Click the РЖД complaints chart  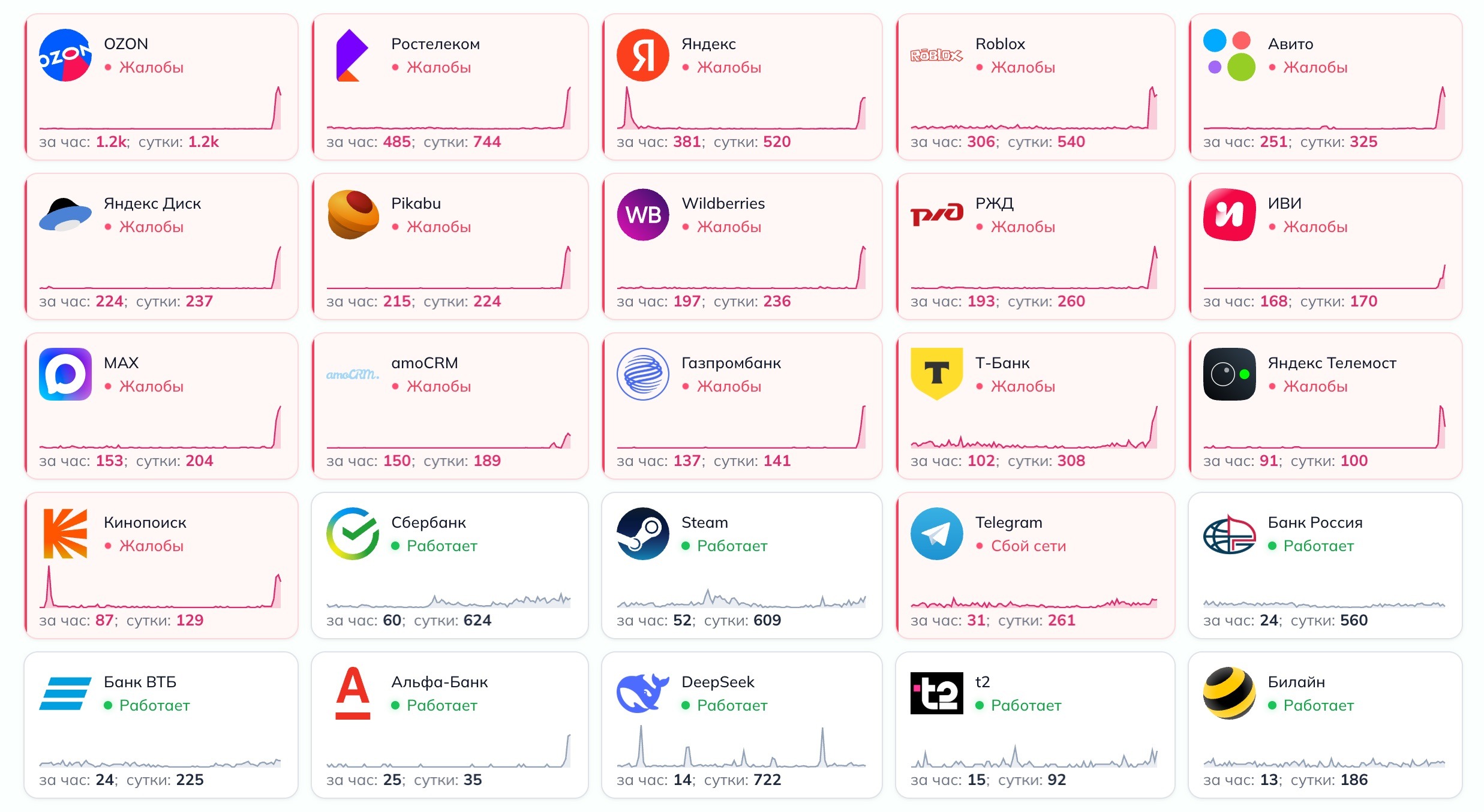click(x=1034, y=267)
